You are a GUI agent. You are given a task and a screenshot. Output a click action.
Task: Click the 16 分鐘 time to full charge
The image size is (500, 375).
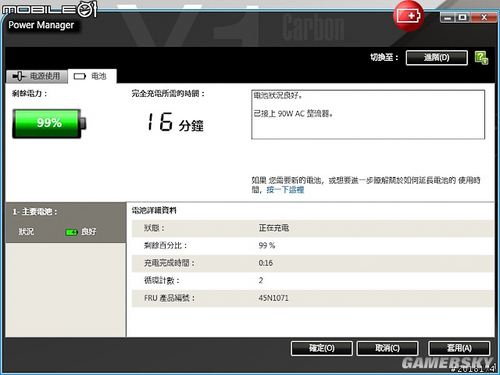tap(175, 122)
